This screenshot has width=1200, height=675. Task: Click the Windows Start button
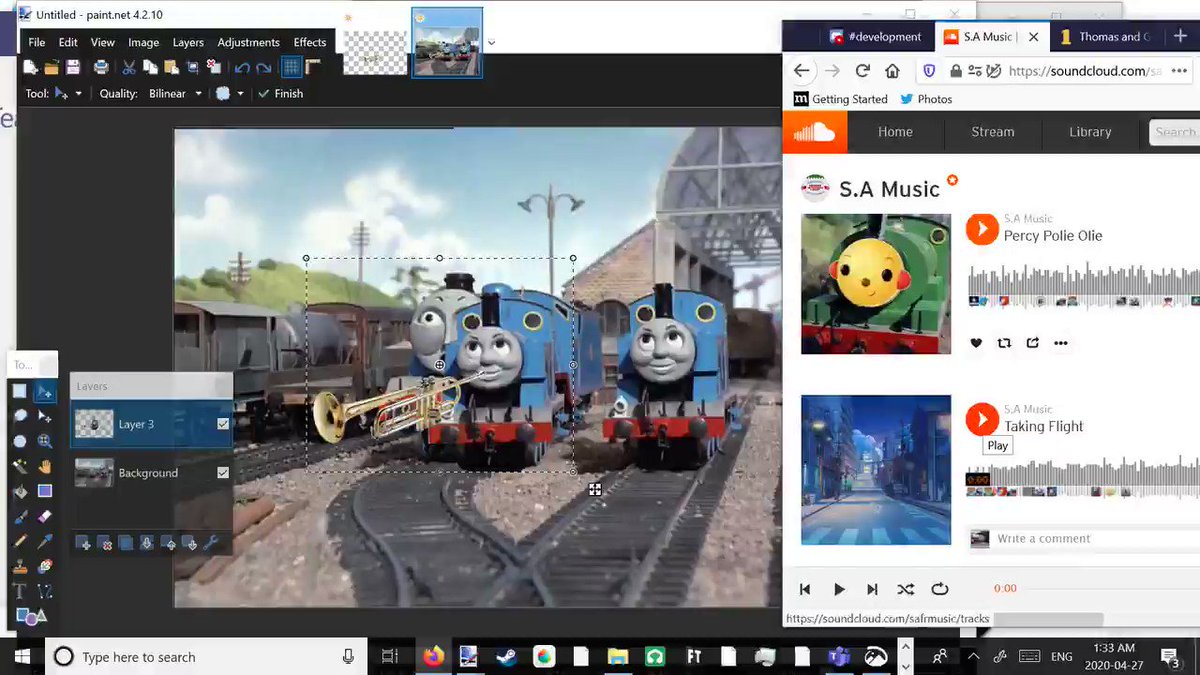pyautogui.click(x=22, y=657)
